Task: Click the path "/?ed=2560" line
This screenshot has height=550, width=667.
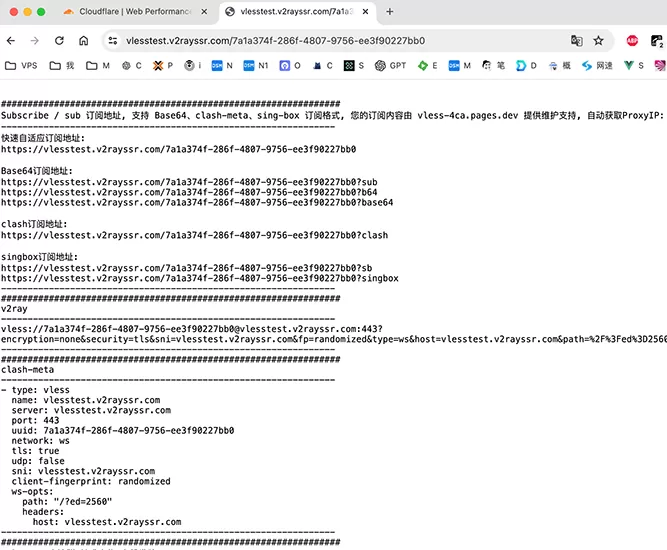Action: (x=67, y=502)
